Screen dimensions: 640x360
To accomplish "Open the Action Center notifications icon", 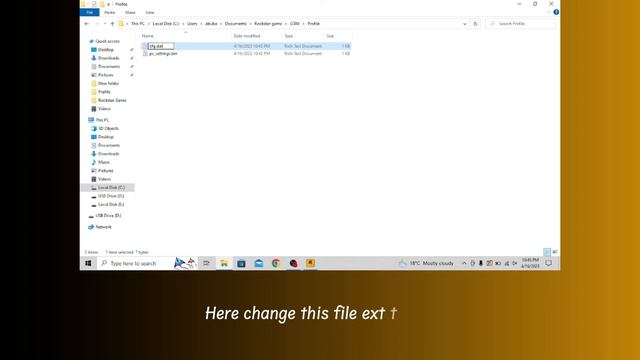I will [549, 263].
